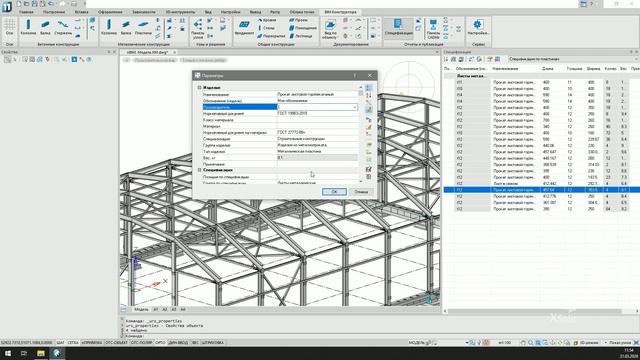Open Спецификация по пластинам dropdown
This screenshot has width=640, height=360.
pyautogui.click(x=573, y=59)
